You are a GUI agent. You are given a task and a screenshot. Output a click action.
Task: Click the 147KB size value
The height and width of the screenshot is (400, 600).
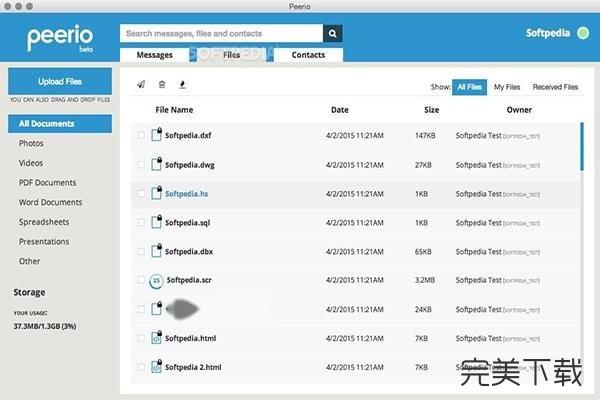coord(425,136)
